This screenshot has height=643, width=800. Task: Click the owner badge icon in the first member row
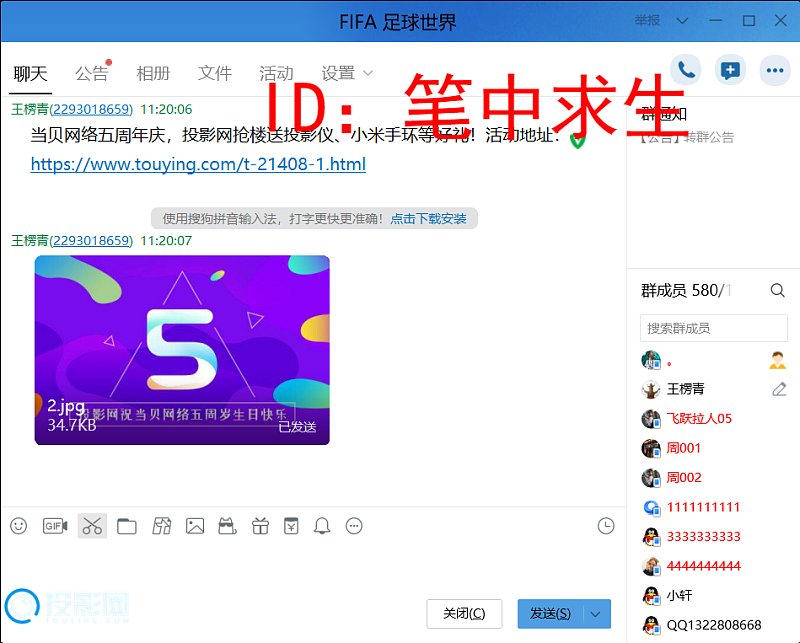coord(778,360)
